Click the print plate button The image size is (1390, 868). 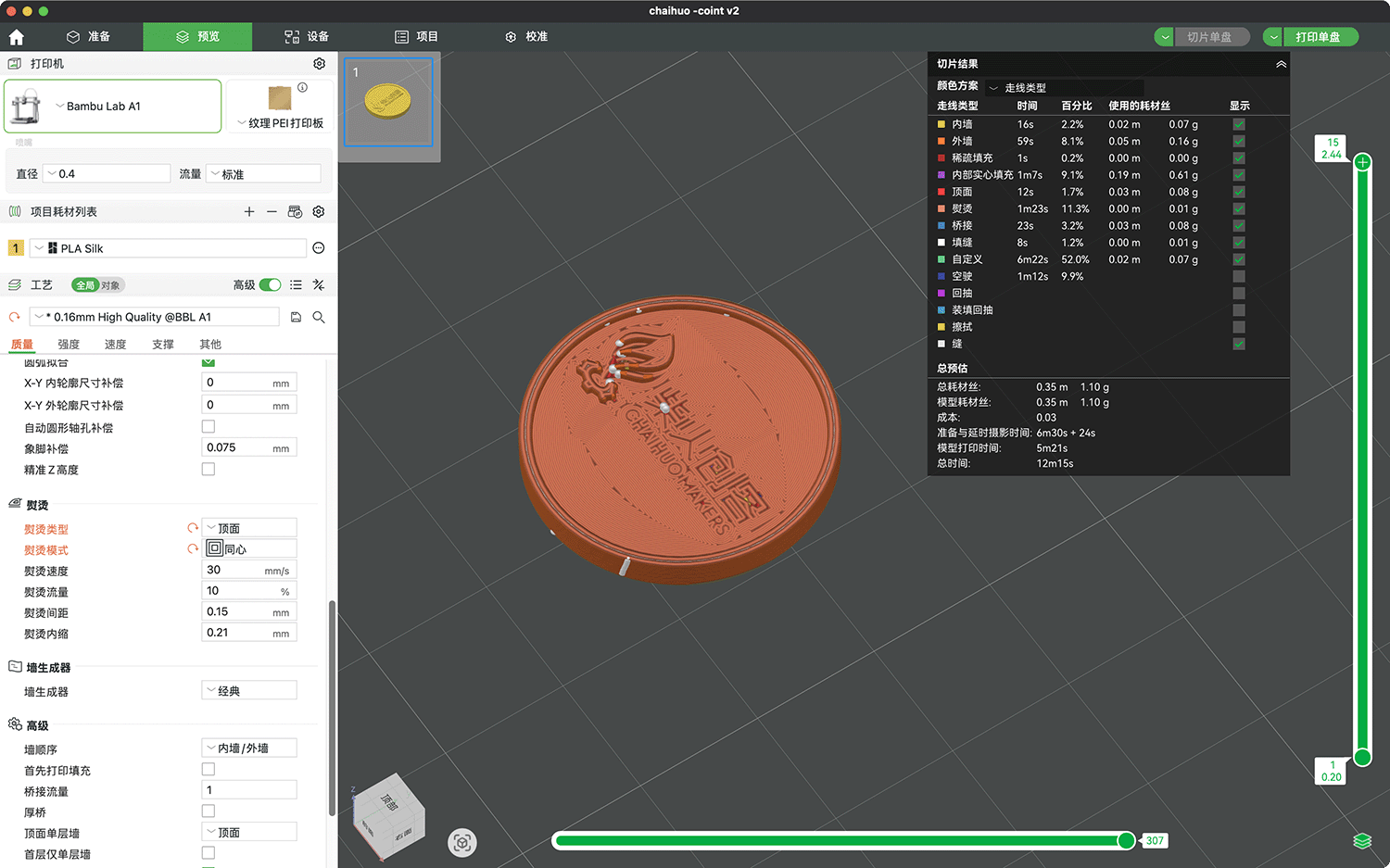pyautogui.click(x=1320, y=37)
